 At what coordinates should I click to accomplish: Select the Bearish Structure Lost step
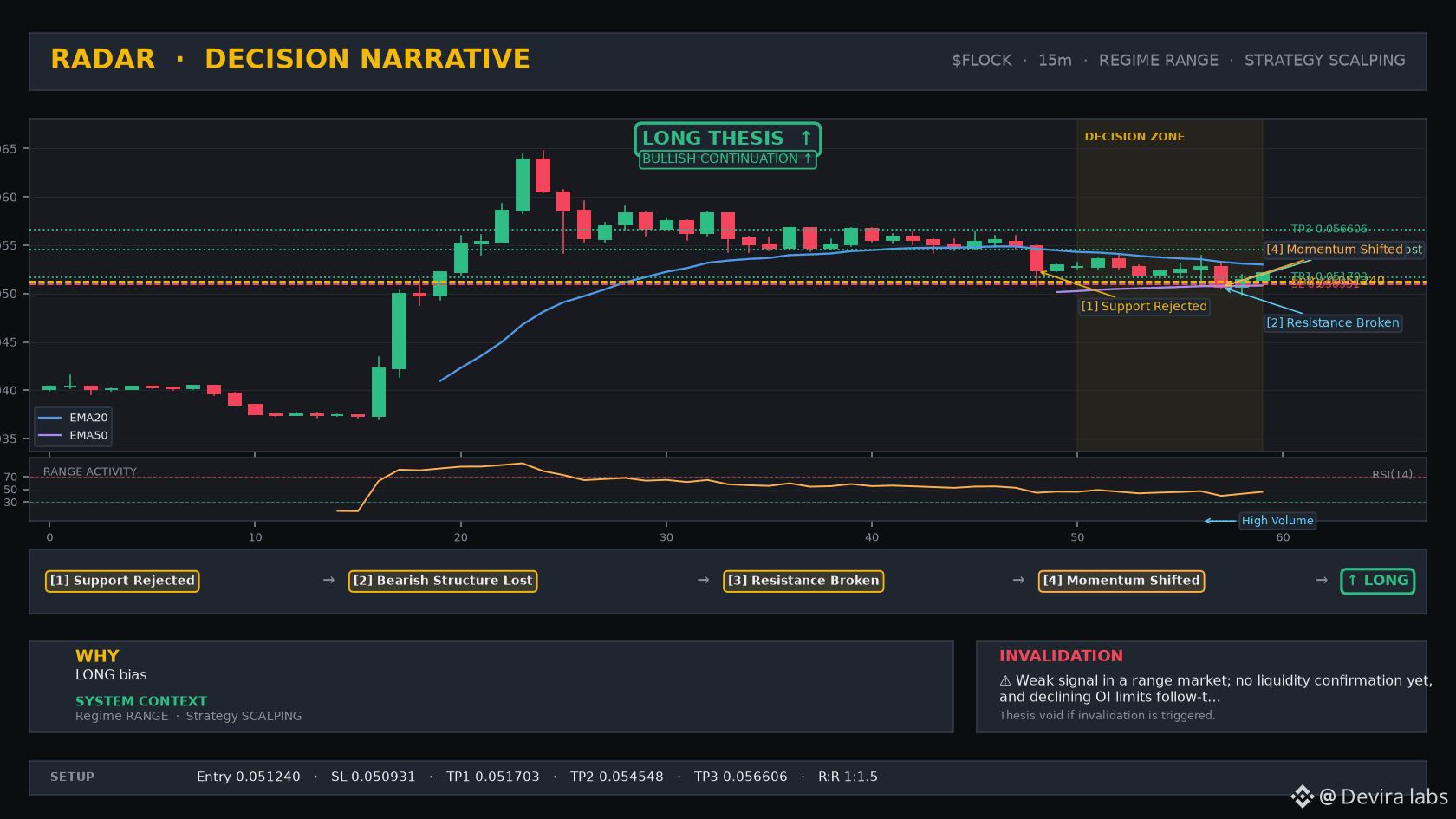pos(443,581)
